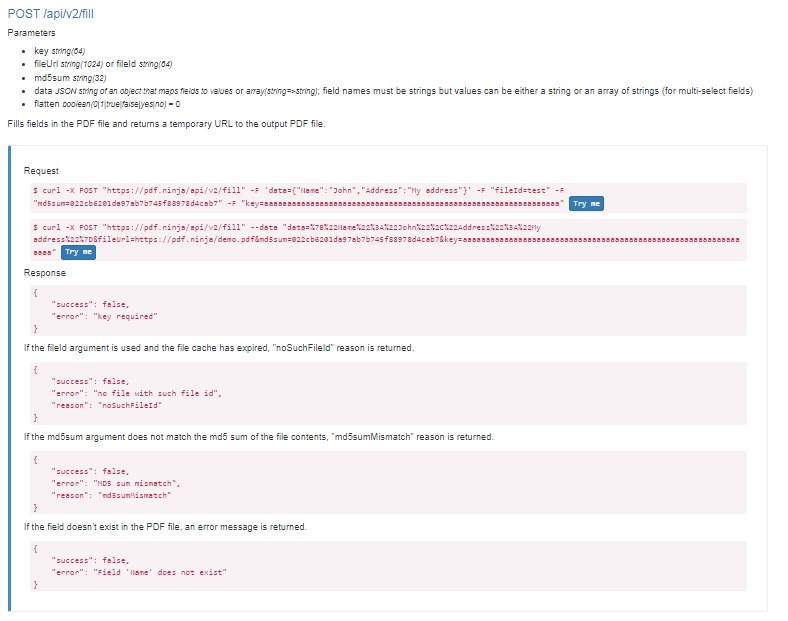Image resolution: width=788 pixels, height=621 pixels.
Task: Click the "key required" JSON response block
Action: [x=388, y=310]
